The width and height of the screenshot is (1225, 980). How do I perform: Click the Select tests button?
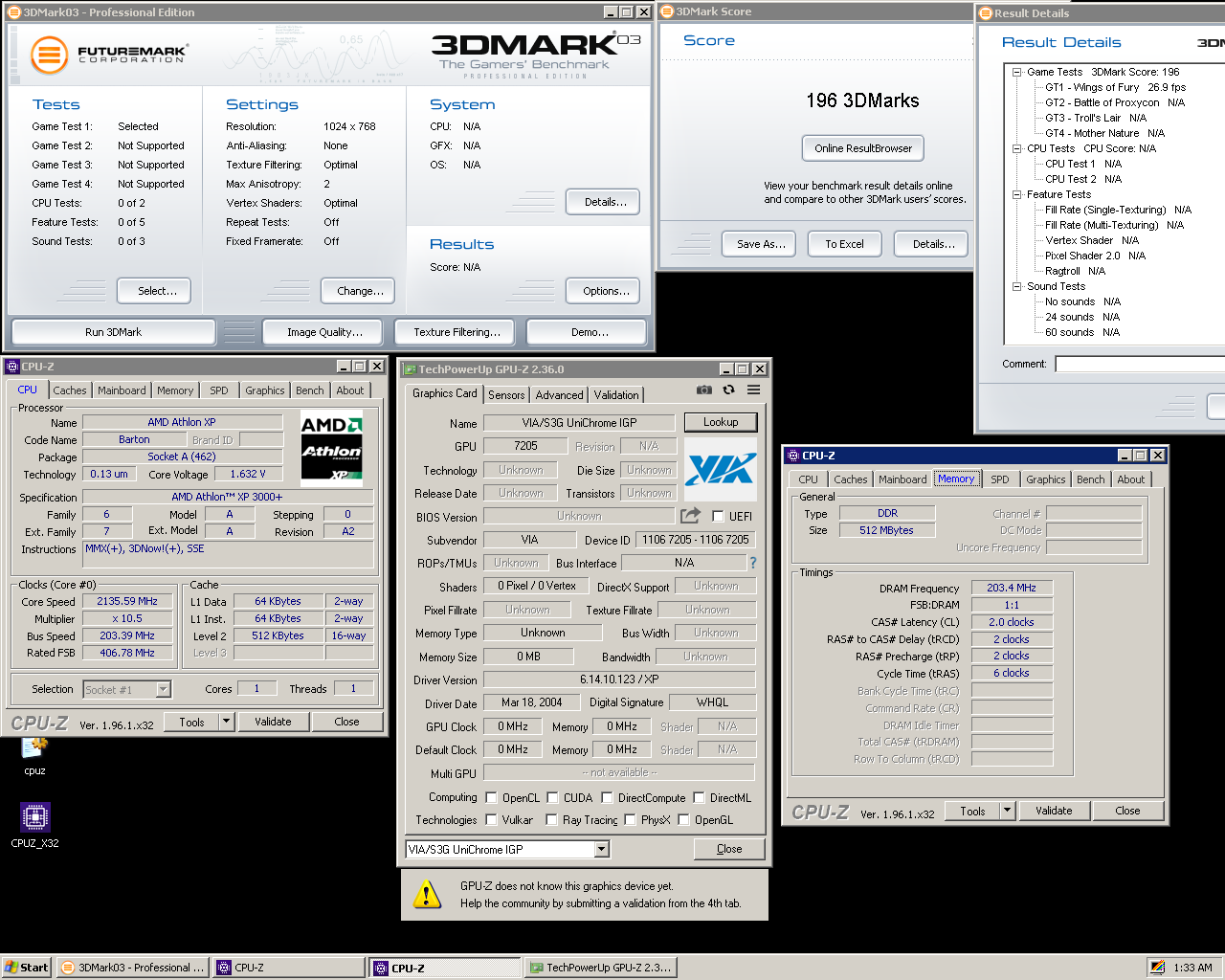154,291
